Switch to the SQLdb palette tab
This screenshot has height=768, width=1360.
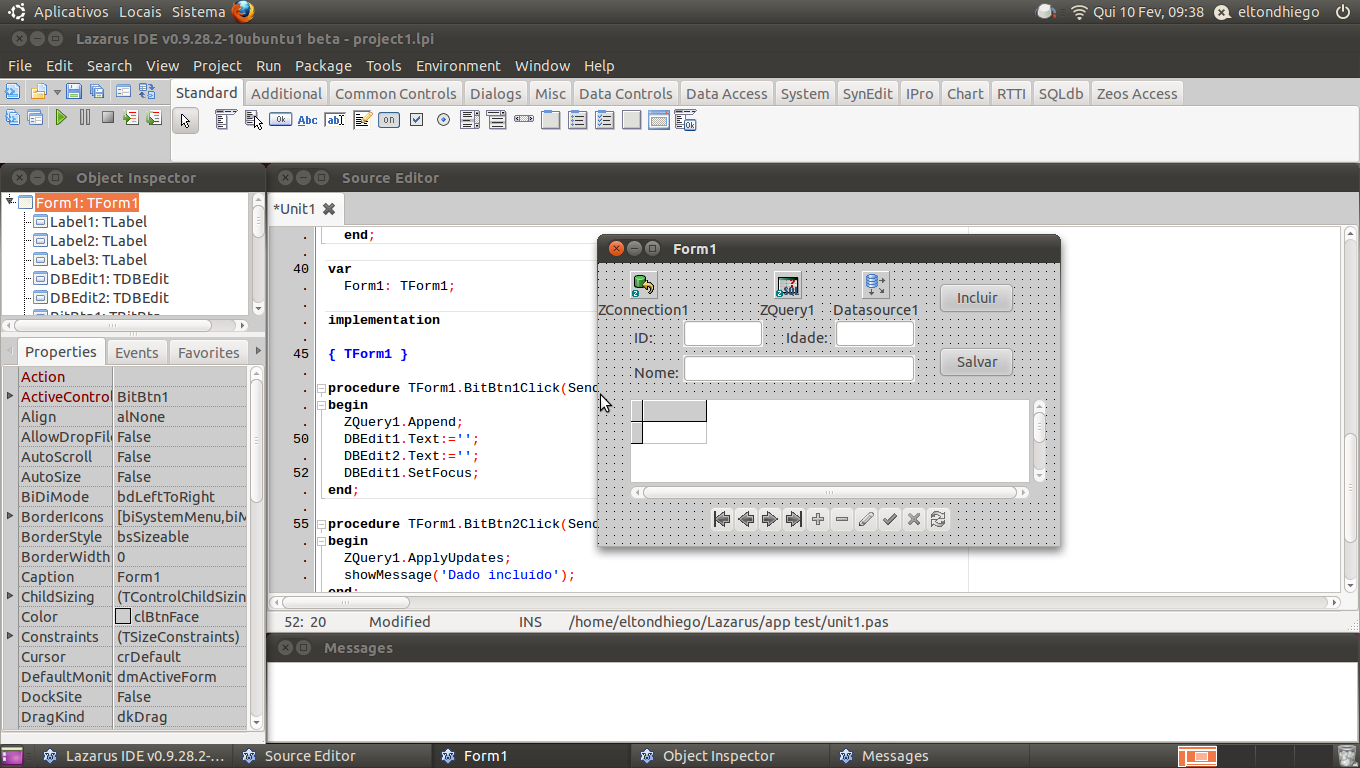[x=1060, y=93]
